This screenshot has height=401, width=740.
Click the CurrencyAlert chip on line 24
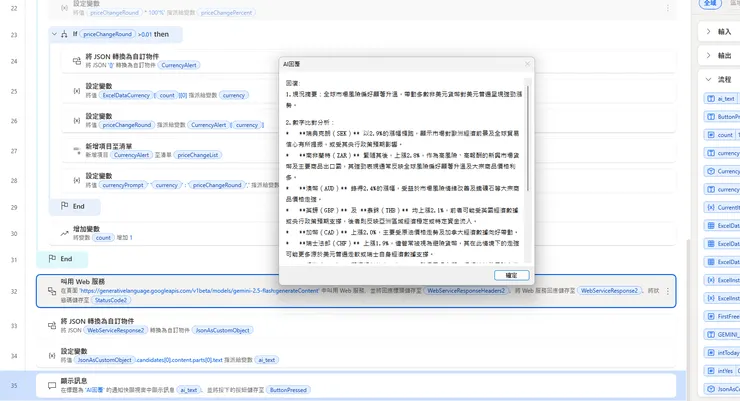click(179, 65)
